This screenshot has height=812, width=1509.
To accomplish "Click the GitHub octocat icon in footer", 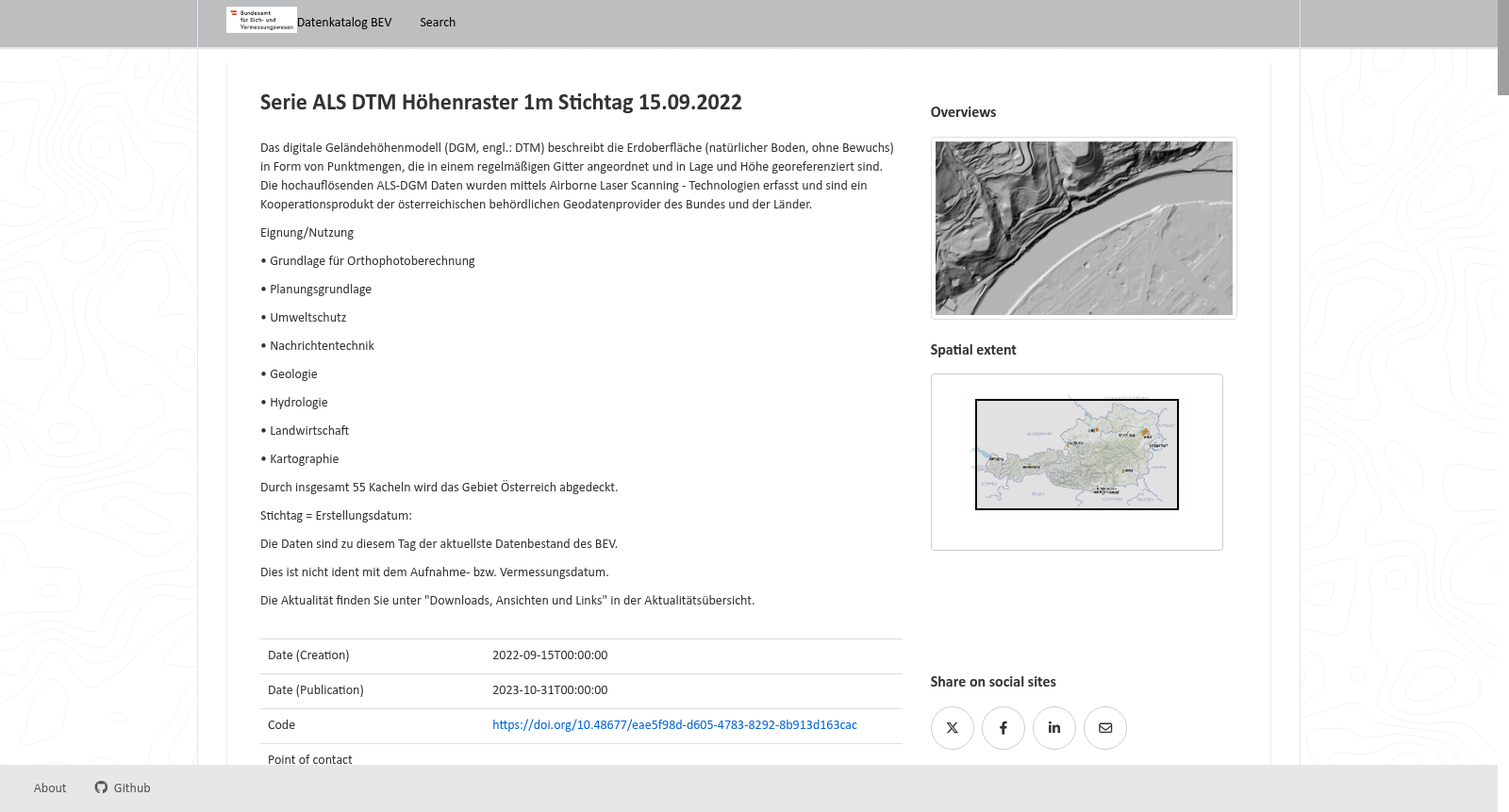I will [101, 787].
